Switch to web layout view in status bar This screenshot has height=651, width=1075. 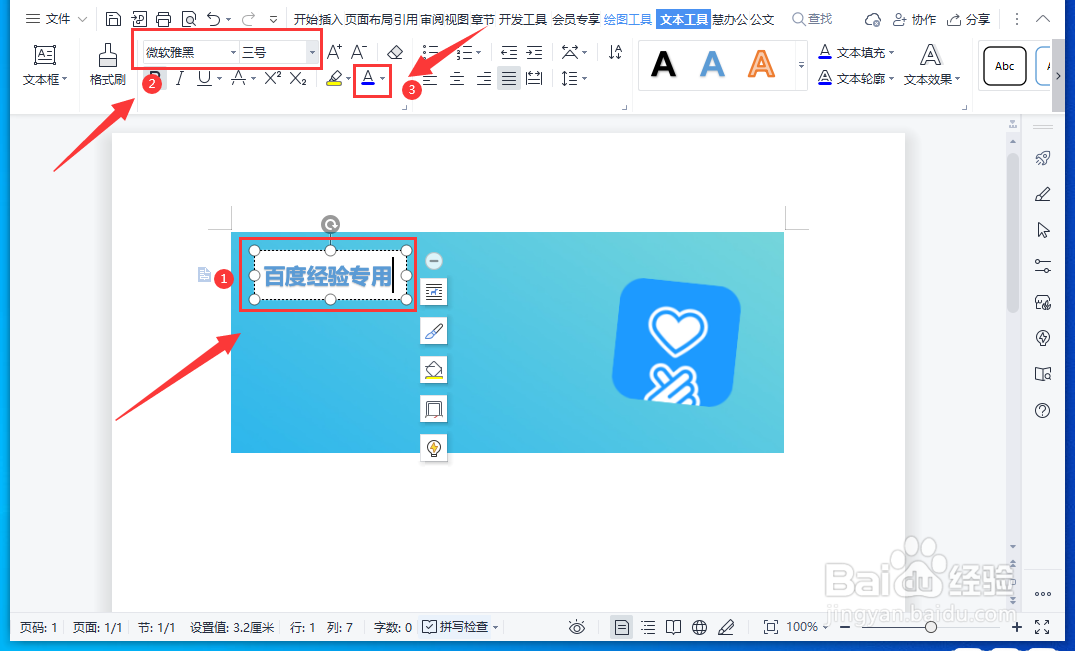pyautogui.click(x=699, y=627)
